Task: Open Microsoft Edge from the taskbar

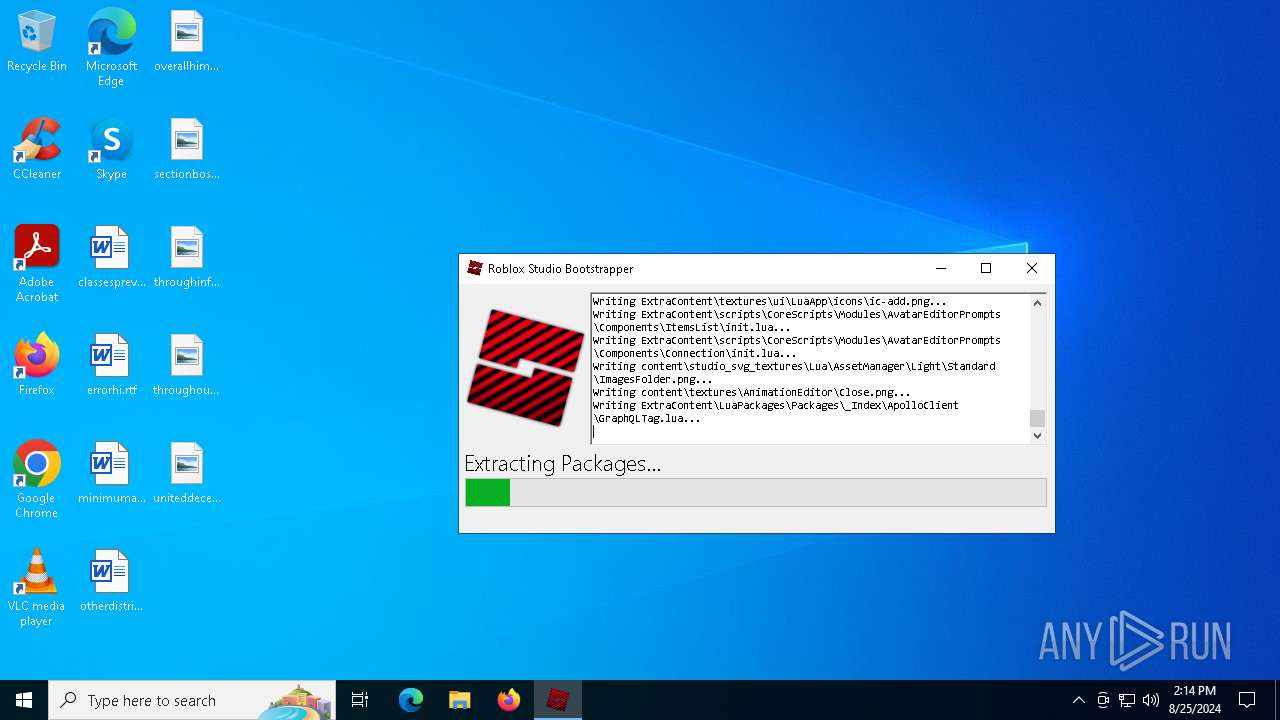Action: click(411, 700)
